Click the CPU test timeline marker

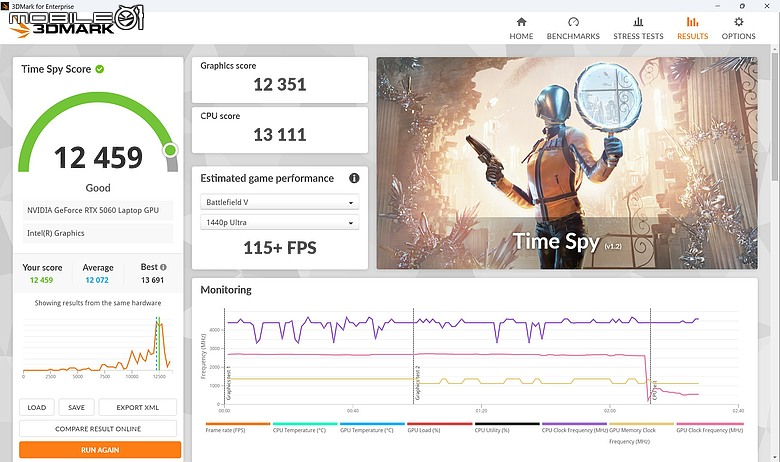point(655,391)
